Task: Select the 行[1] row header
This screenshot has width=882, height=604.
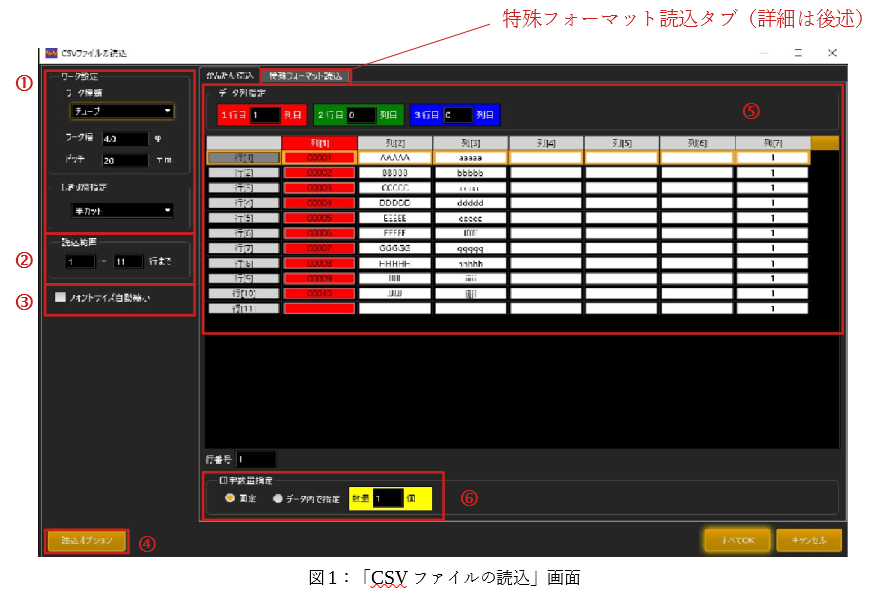Action: [244, 158]
